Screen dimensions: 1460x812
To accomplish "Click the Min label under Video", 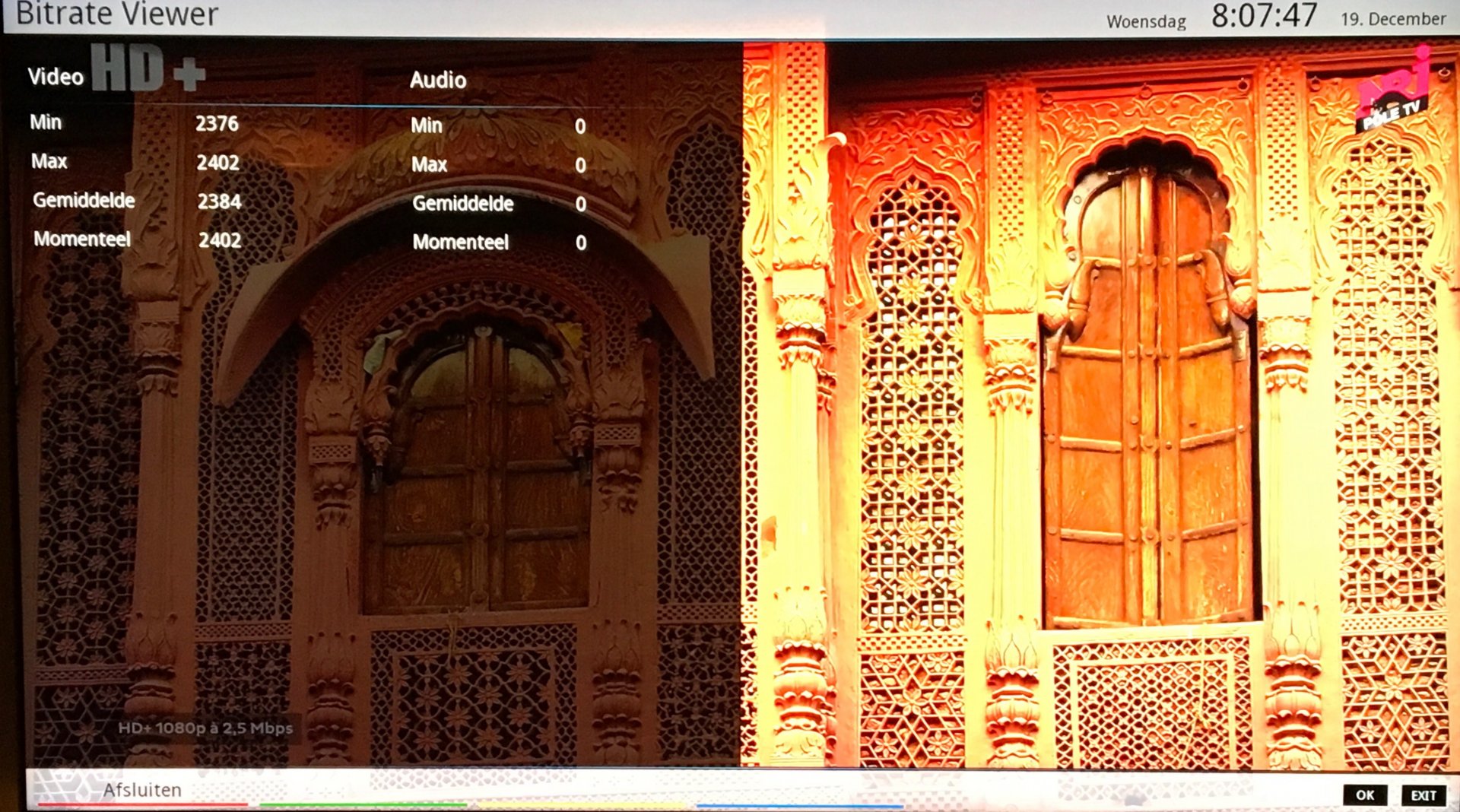I will click(46, 122).
